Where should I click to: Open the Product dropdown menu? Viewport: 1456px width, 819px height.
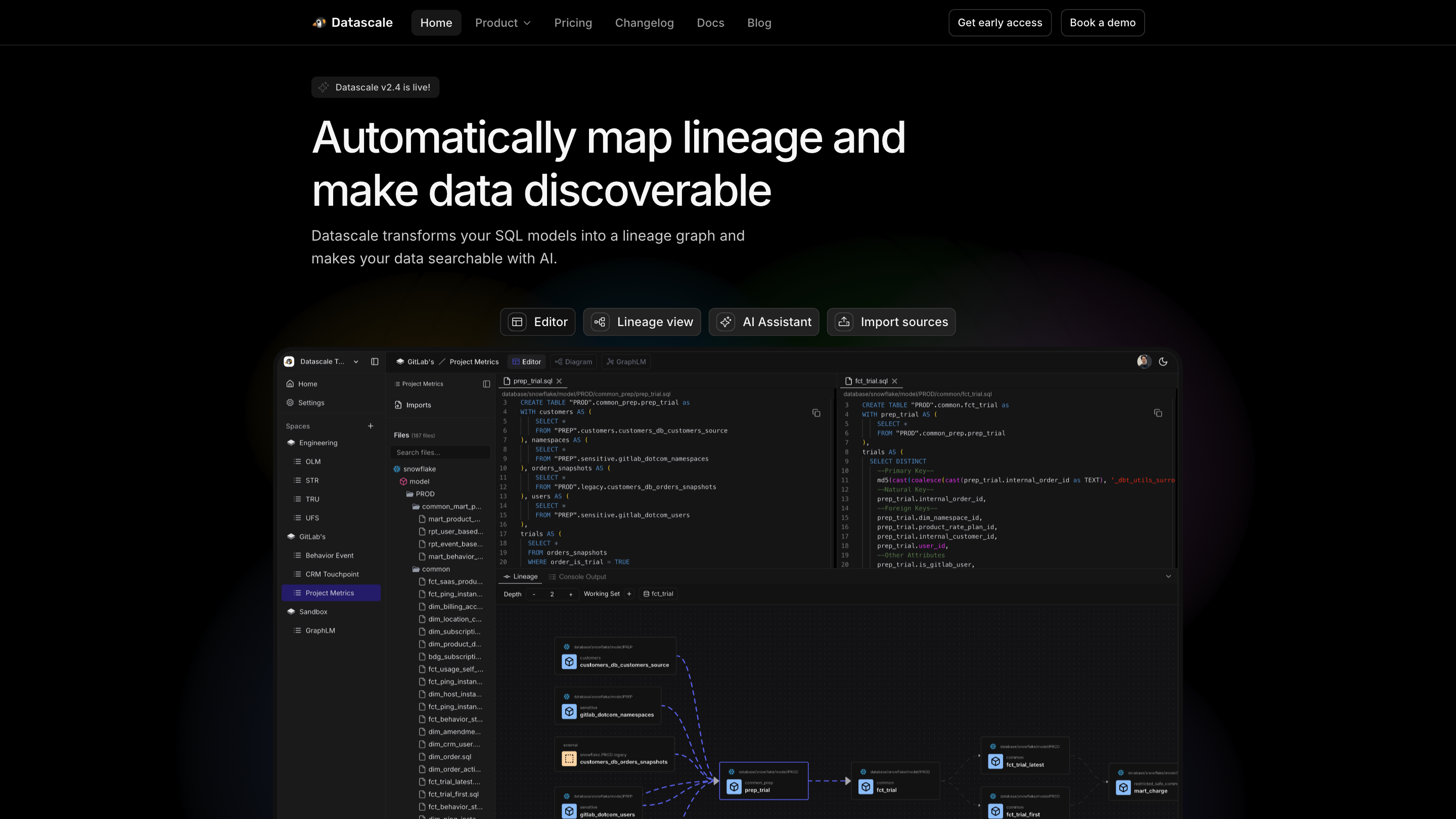[x=503, y=23]
